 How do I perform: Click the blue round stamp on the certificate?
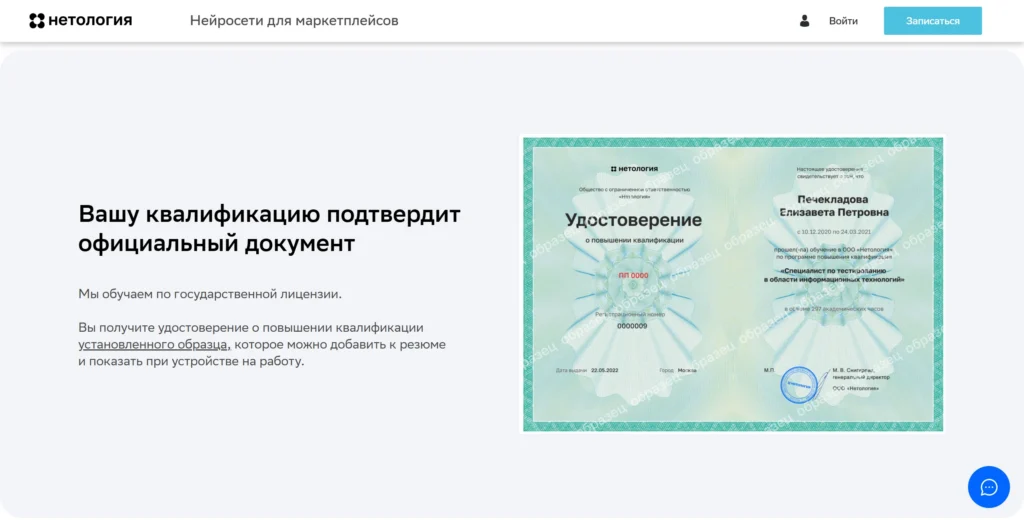pyautogui.click(x=799, y=385)
